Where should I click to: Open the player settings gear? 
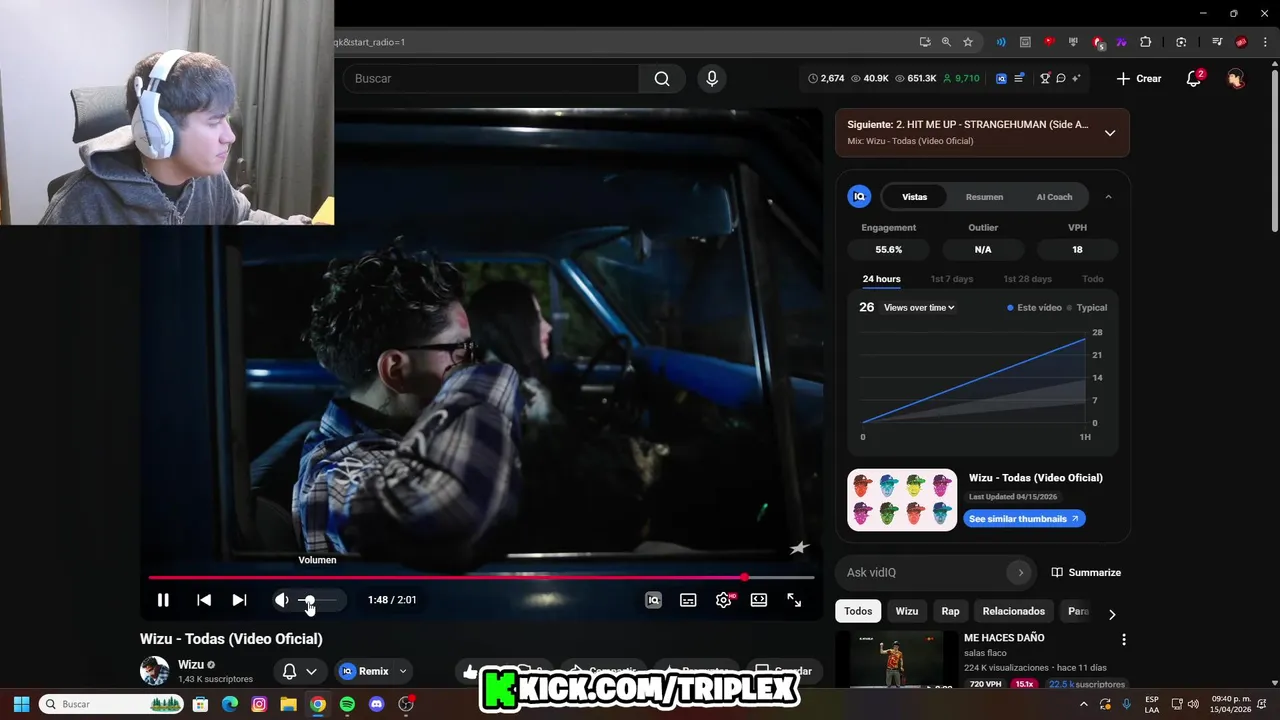click(x=724, y=600)
